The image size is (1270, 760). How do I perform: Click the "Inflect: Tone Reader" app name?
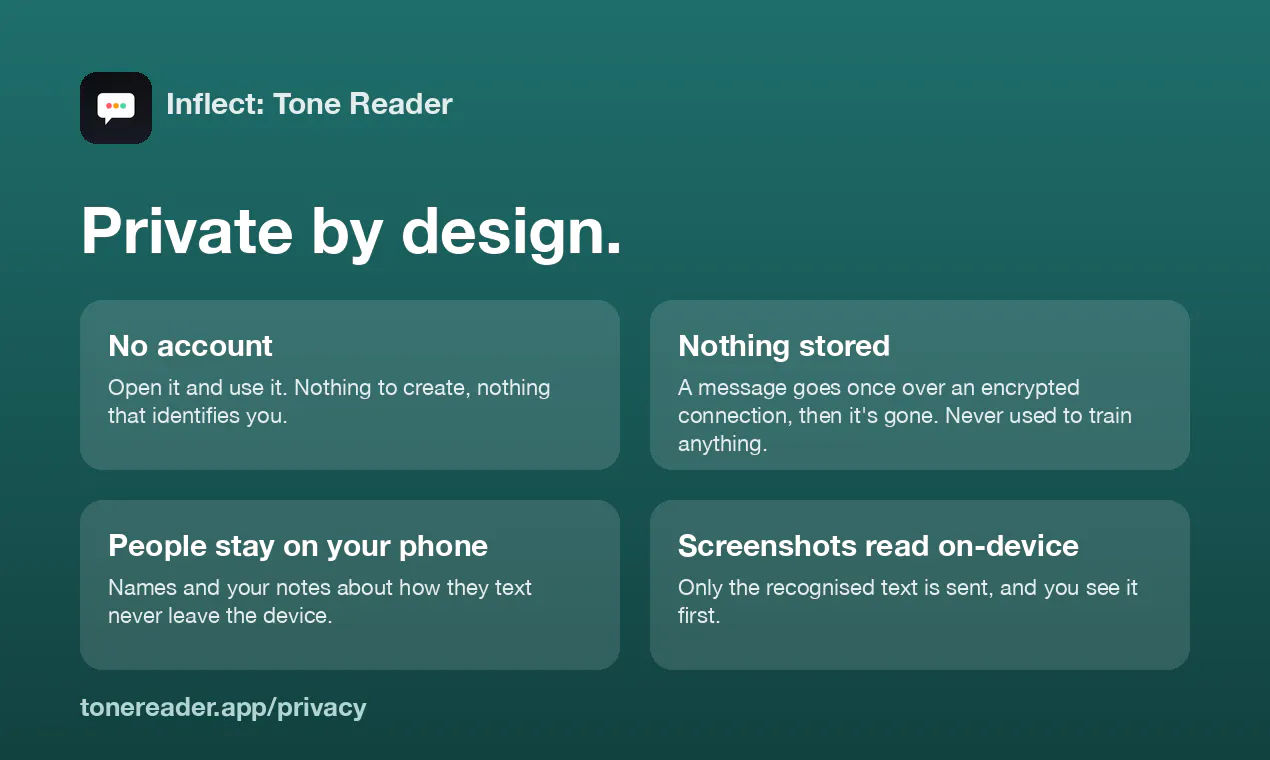[x=309, y=104]
